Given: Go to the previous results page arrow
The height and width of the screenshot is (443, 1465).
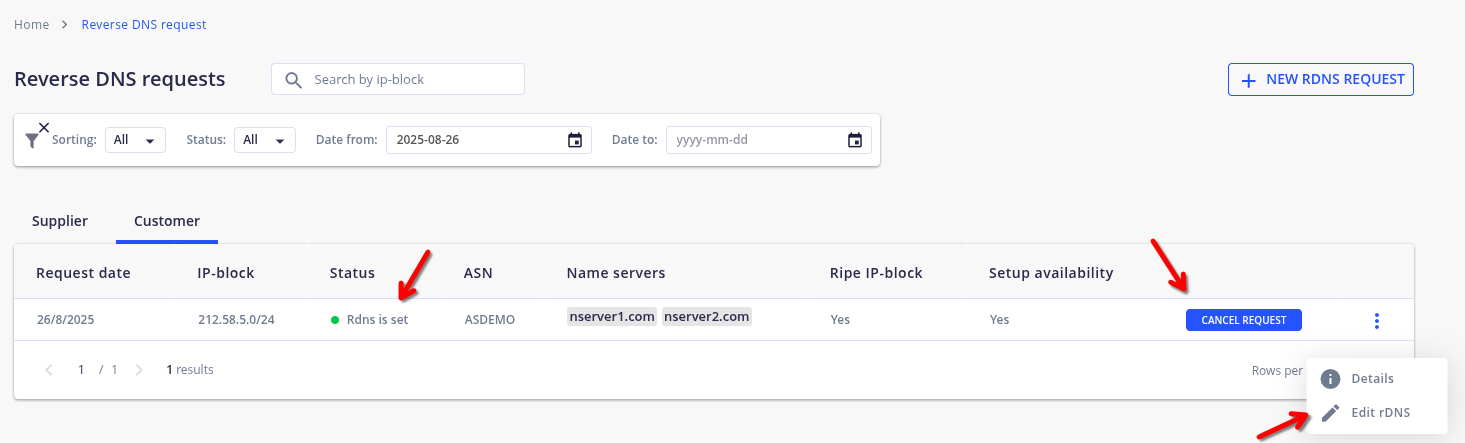Looking at the screenshot, I should click(49, 370).
